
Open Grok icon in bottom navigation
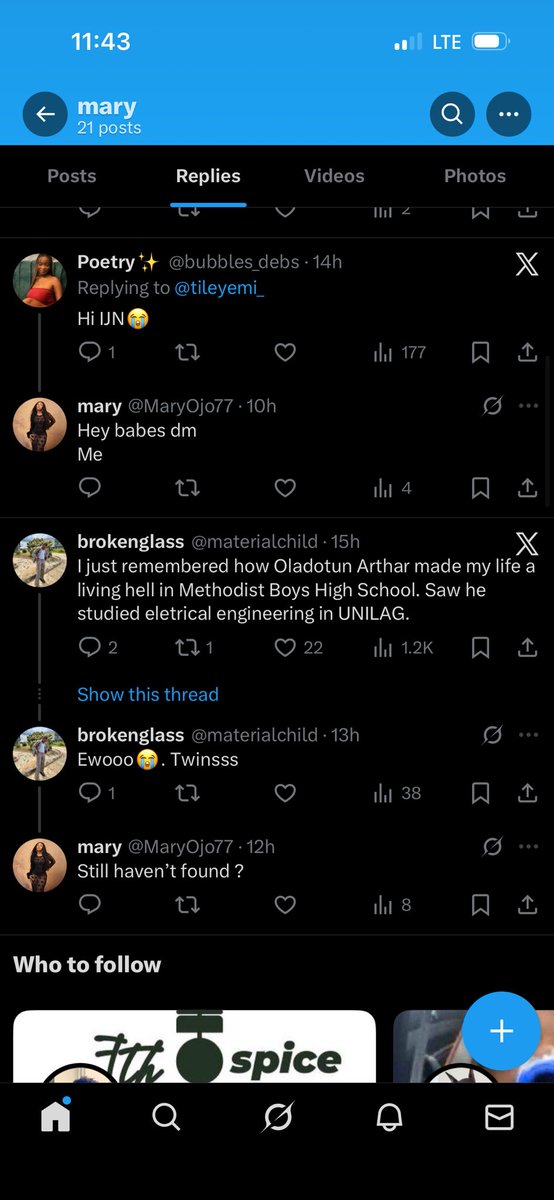(x=278, y=1117)
